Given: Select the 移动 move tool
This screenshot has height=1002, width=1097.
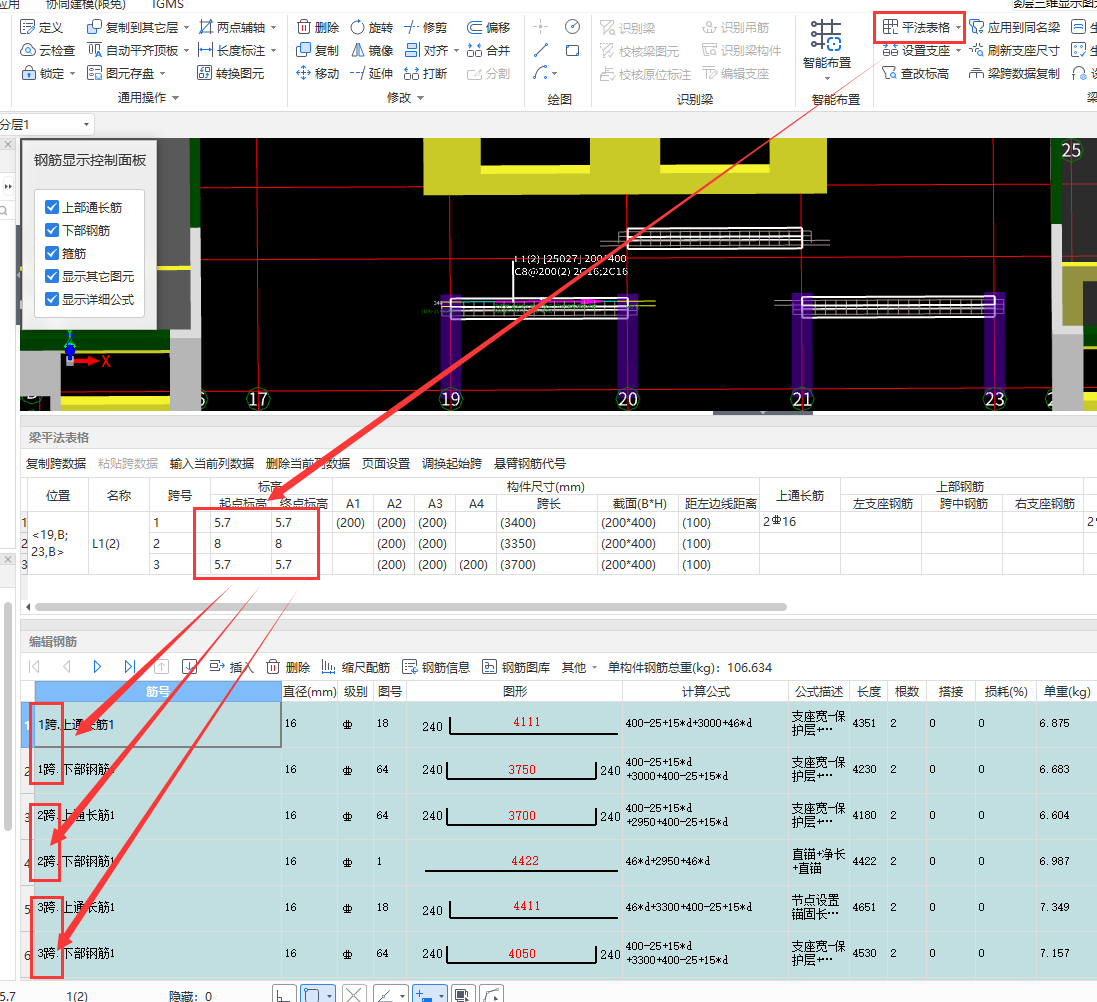Looking at the screenshot, I should (318, 73).
